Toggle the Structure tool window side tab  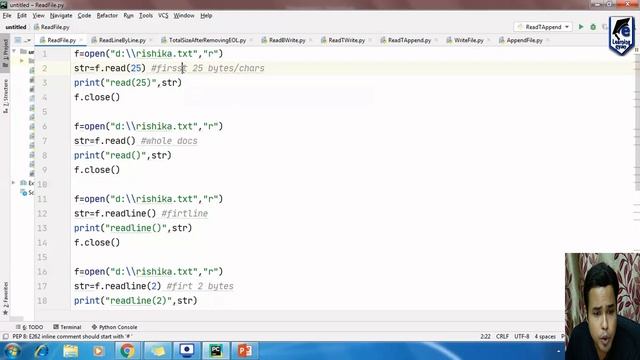tap(5, 96)
